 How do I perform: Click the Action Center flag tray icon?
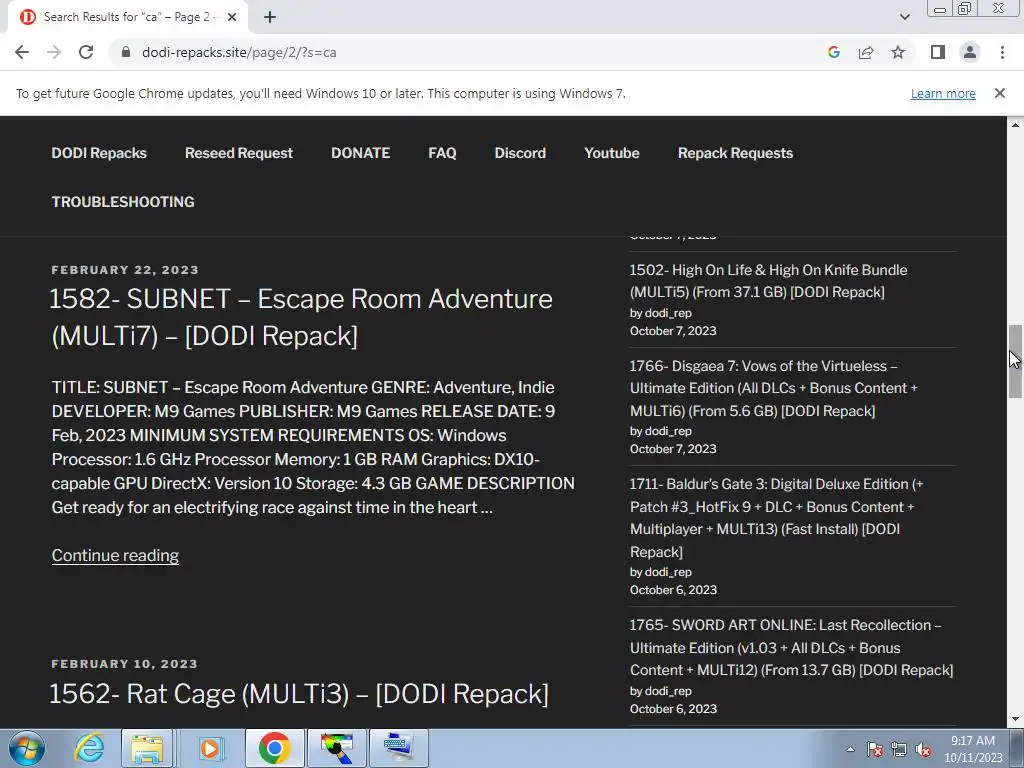(875, 749)
